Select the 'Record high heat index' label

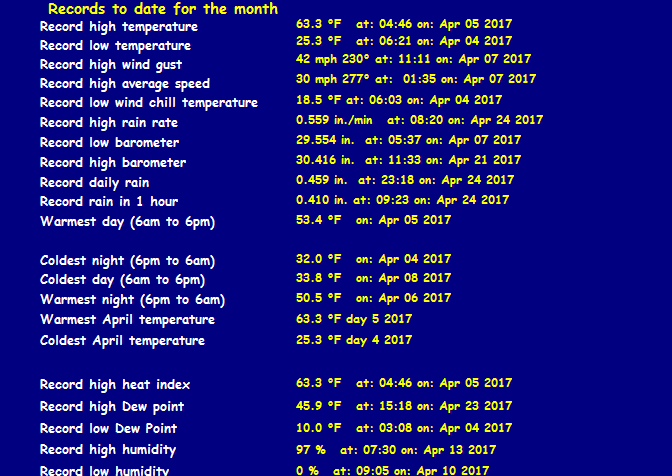point(115,385)
